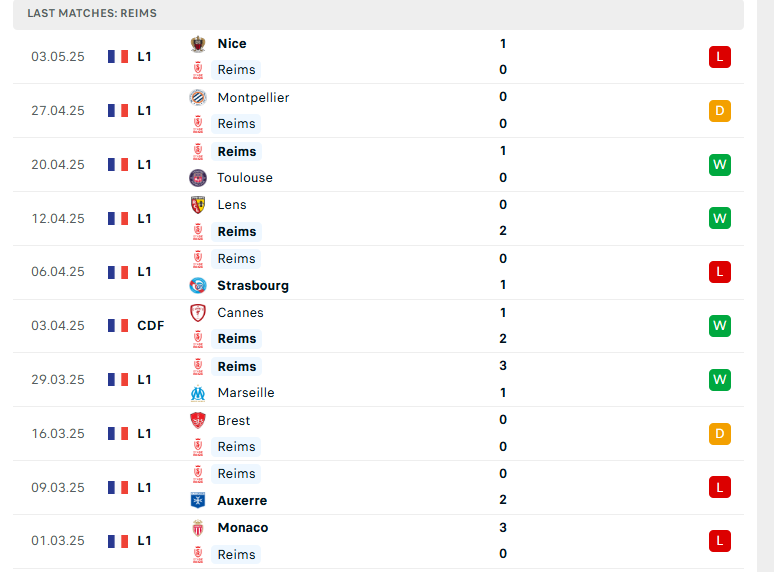
Task: Click the Toulouse club badge
Action: point(198,178)
